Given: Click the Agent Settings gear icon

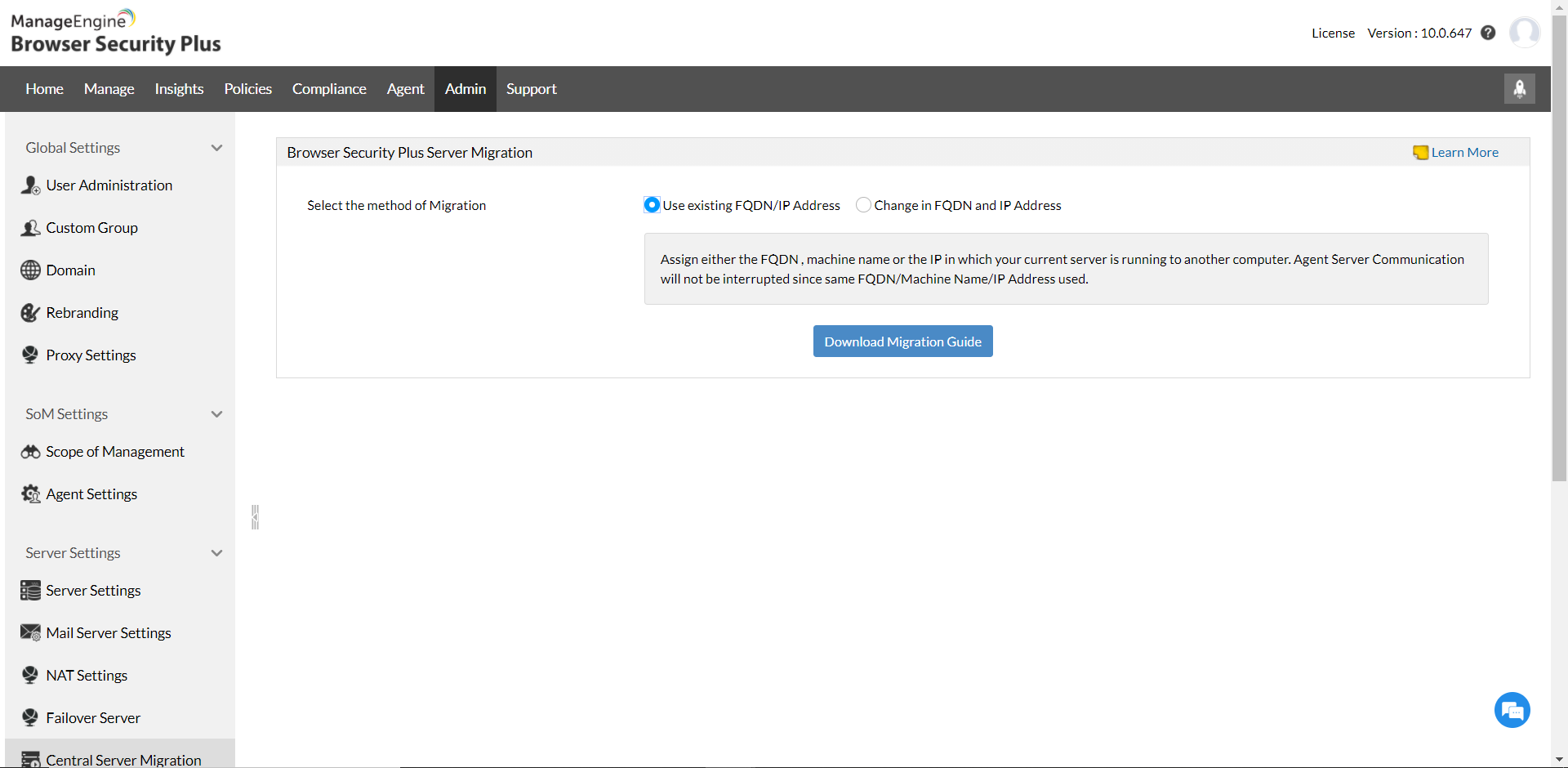Looking at the screenshot, I should click(x=30, y=494).
